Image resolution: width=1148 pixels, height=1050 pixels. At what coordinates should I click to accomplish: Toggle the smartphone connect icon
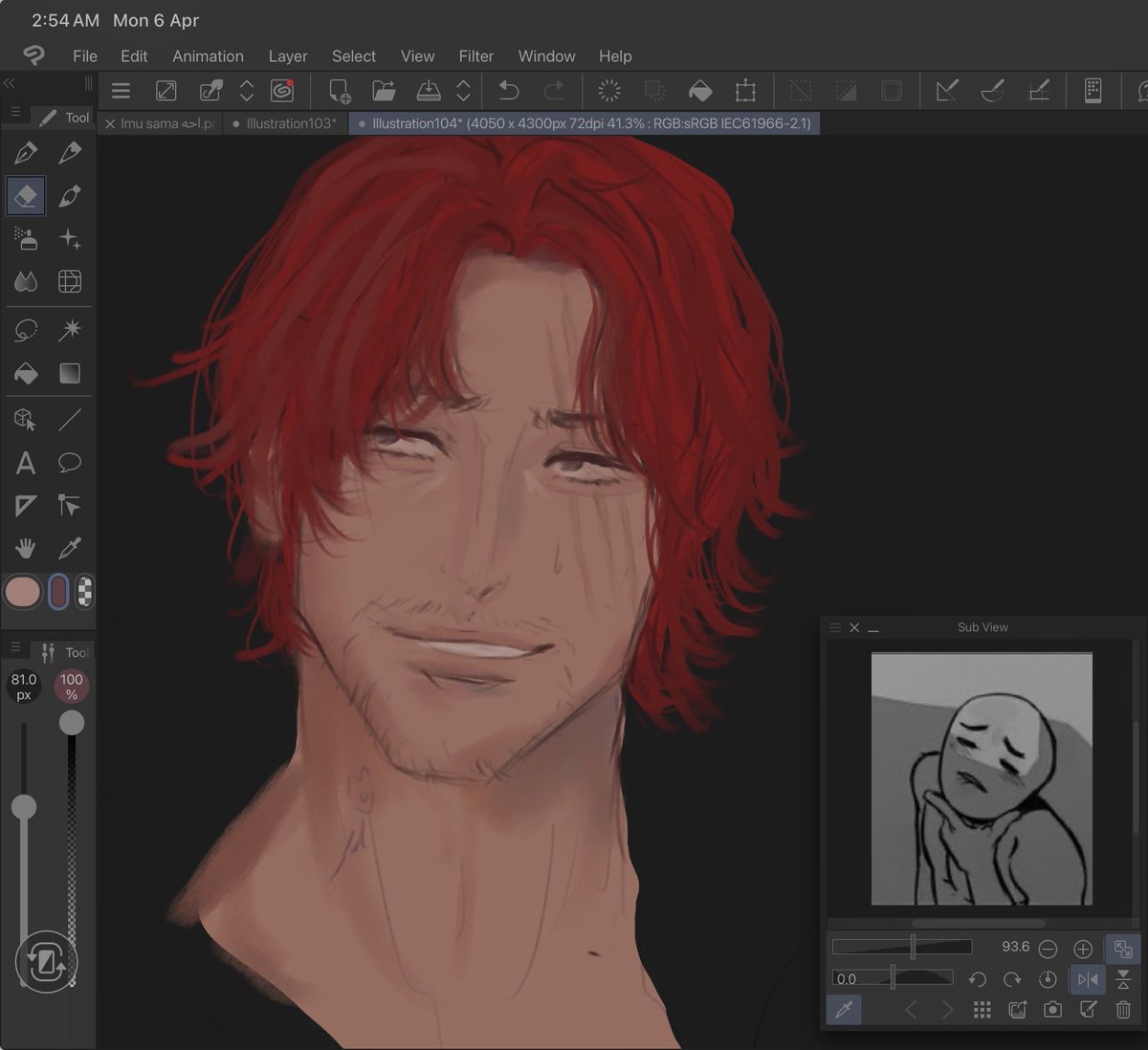pyautogui.click(x=1093, y=91)
